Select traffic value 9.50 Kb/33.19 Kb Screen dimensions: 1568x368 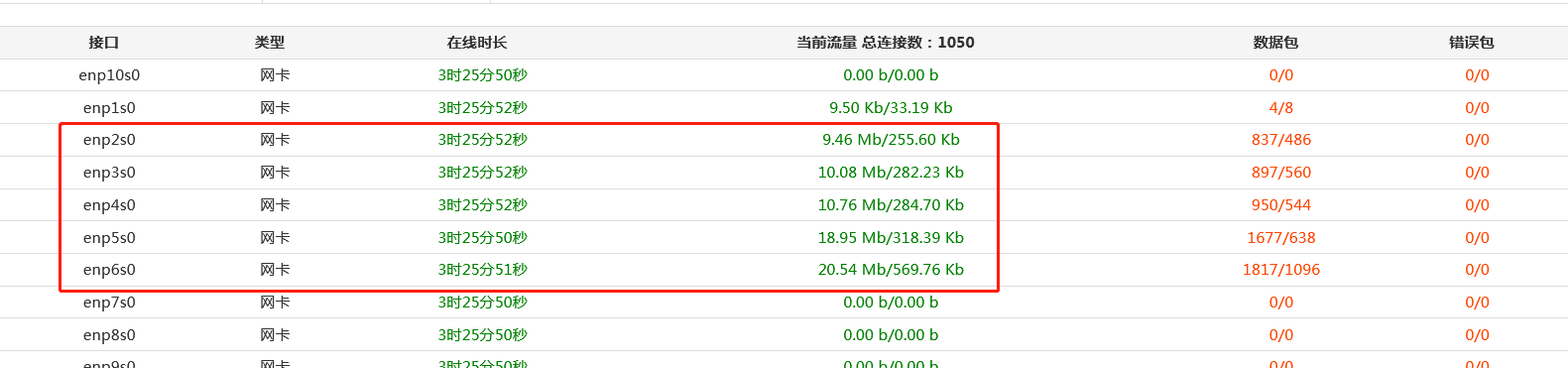pos(891,107)
